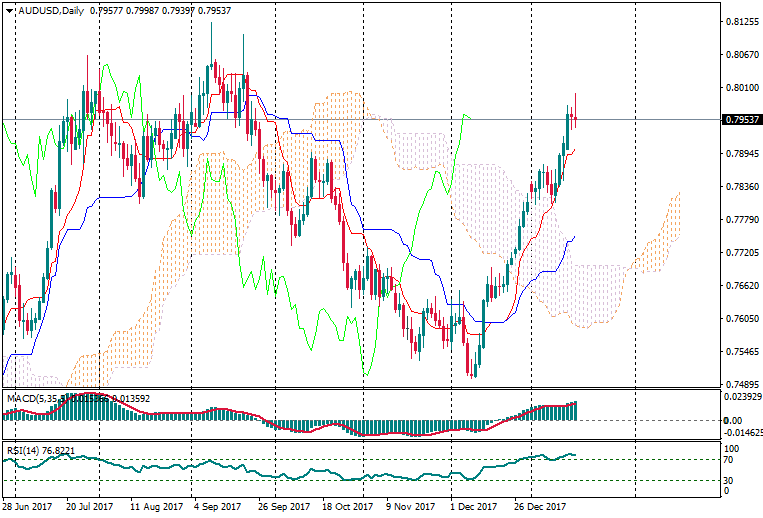Click the current price tag 0.79537
This screenshot has width=763, height=518.
pos(741,120)
